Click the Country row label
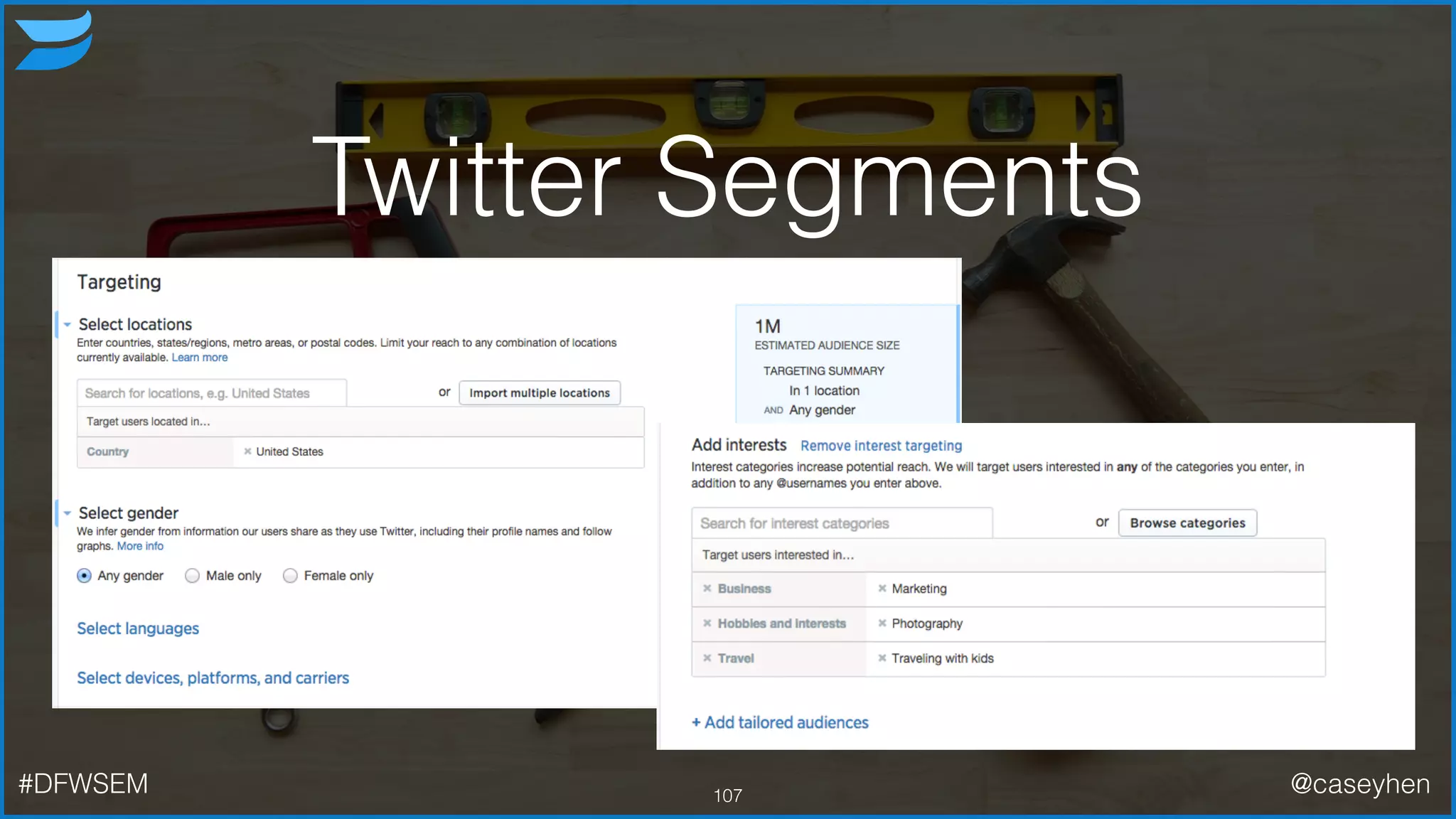Image resolution: width=1456 pixels, height=819 pixels. click(108, 451)
